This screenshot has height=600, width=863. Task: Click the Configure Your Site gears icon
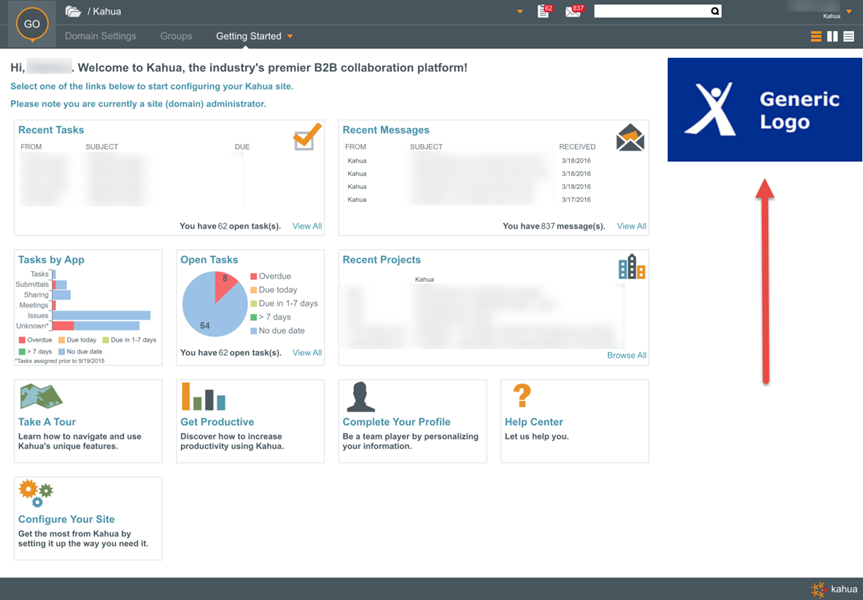(35, 494)
